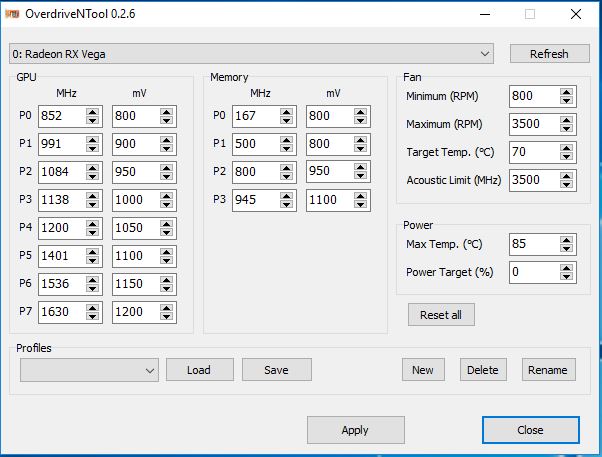This screenshot has width=602, height=457.
Task: Decrease GPU P1 mV with down arrow
Action: pyautogui.click(x=167, y=148)
